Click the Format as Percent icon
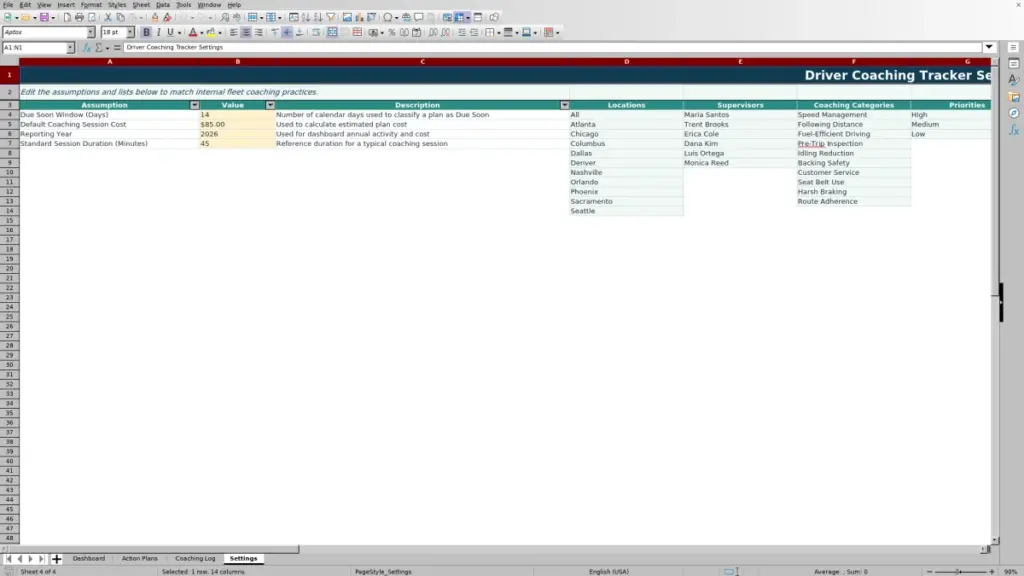Viewport: 1024px width, 576px height. [x=392, y=32]
